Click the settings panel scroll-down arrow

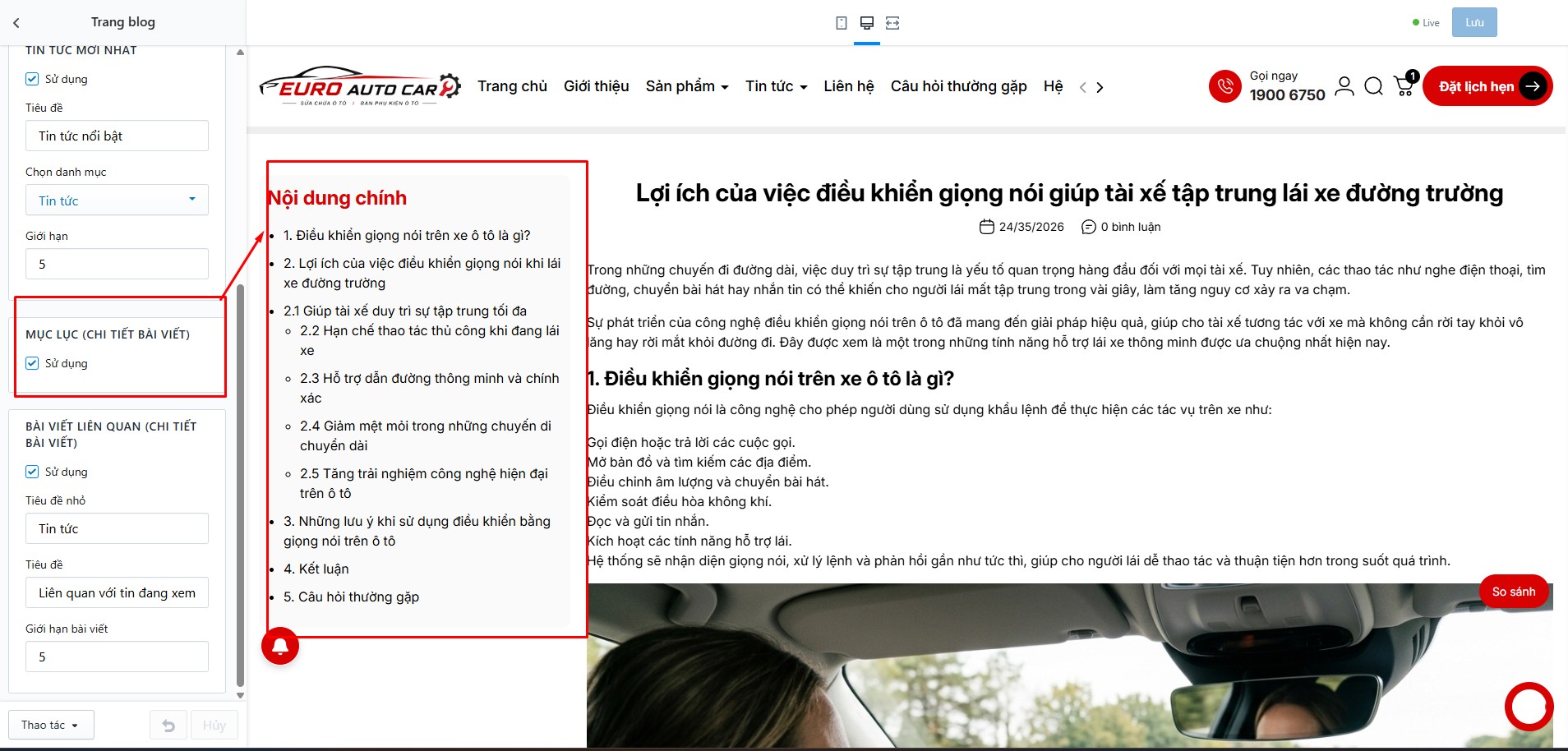[x=240, y=695]
